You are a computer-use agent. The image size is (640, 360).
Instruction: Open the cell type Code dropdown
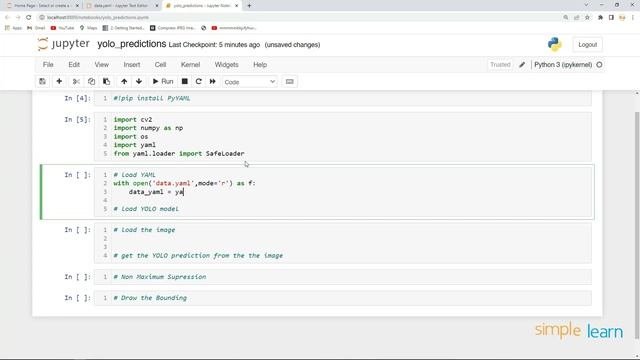point(249,82)
